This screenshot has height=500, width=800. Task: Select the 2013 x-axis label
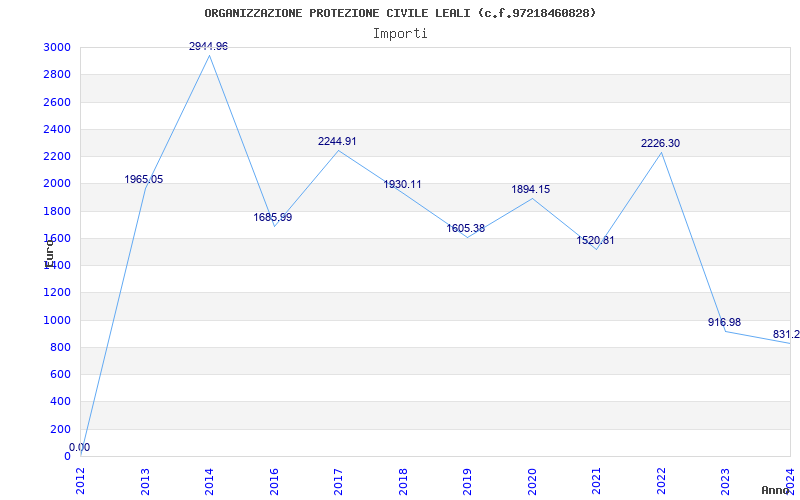(145, 481)
